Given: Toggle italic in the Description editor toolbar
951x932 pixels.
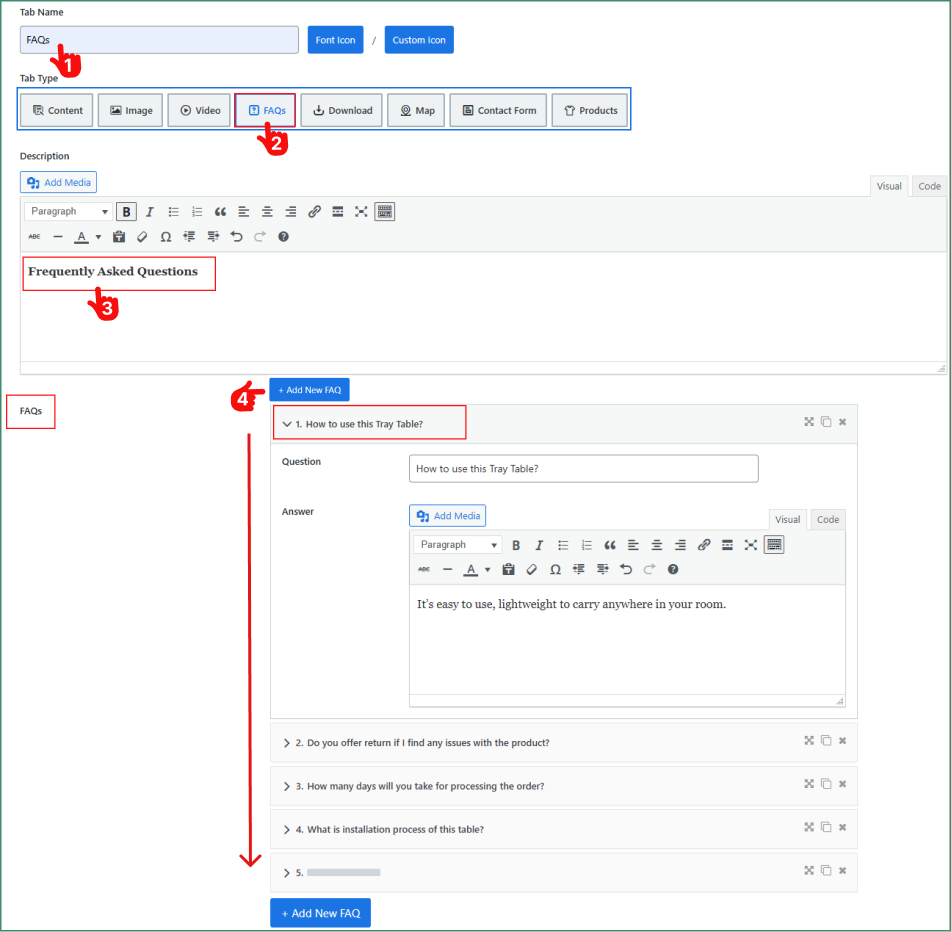Looking at the screenshot, I should click(x=150, y=212).
